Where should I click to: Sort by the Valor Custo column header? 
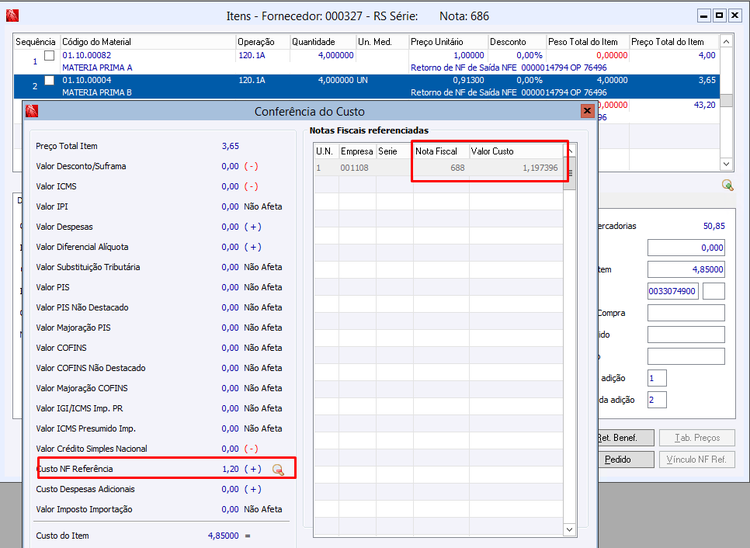493,150
